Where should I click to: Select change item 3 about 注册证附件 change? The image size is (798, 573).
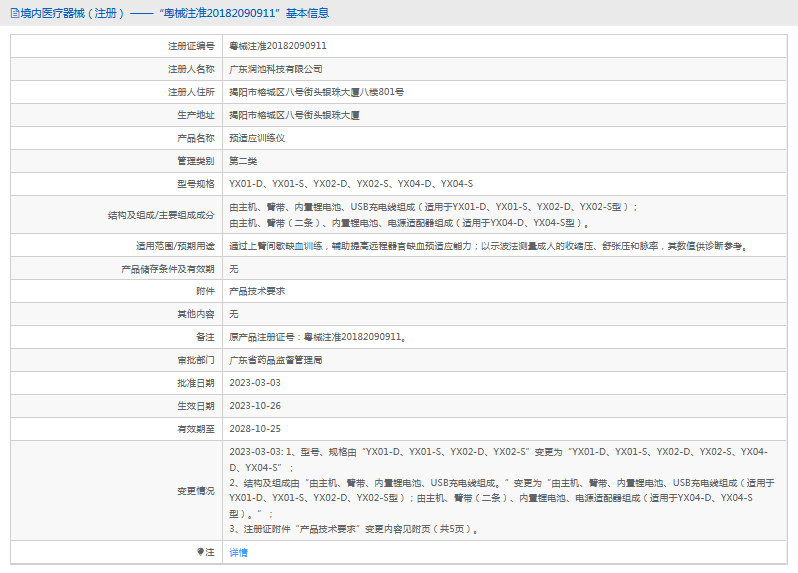point(354,529)
